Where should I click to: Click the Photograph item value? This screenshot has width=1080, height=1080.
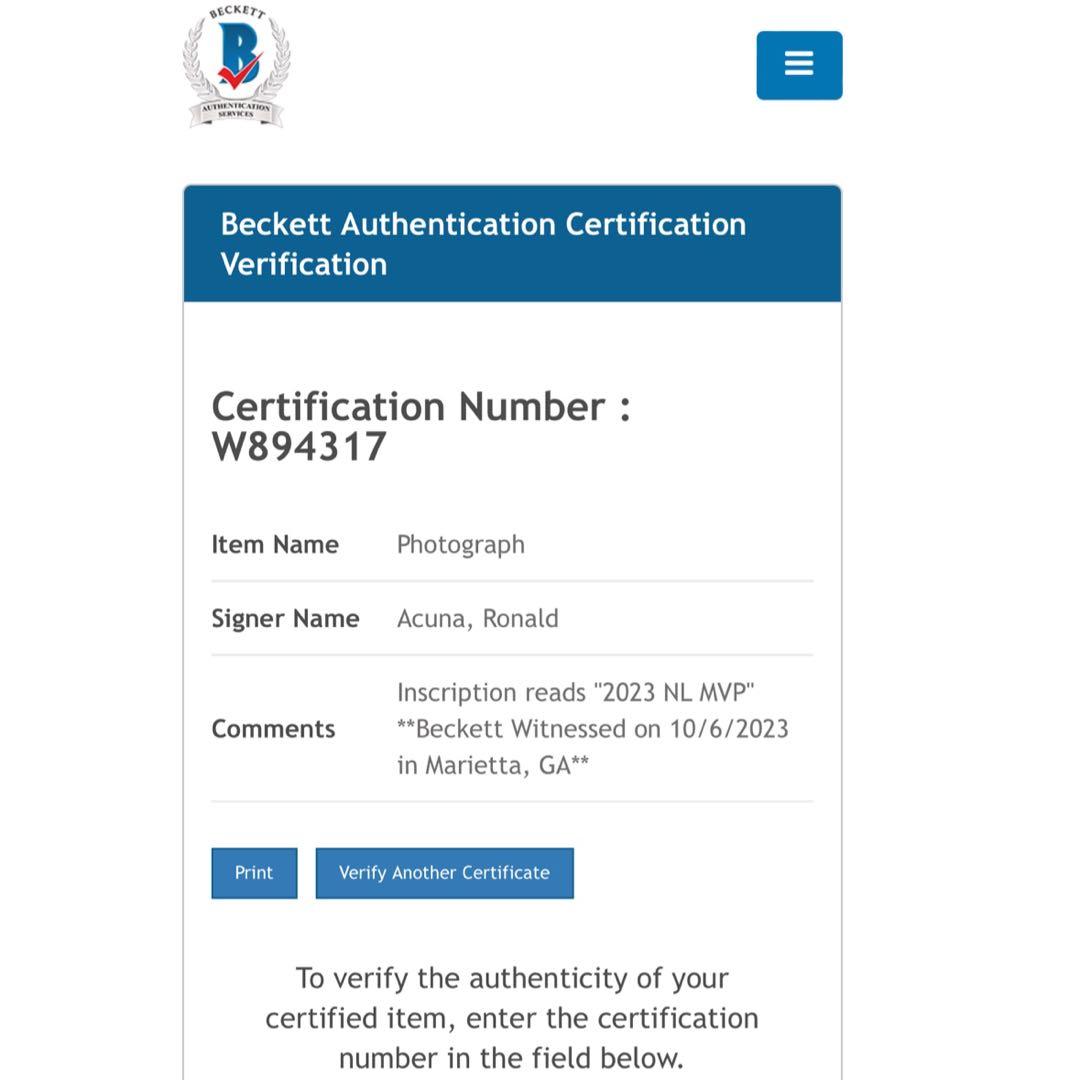460,544
